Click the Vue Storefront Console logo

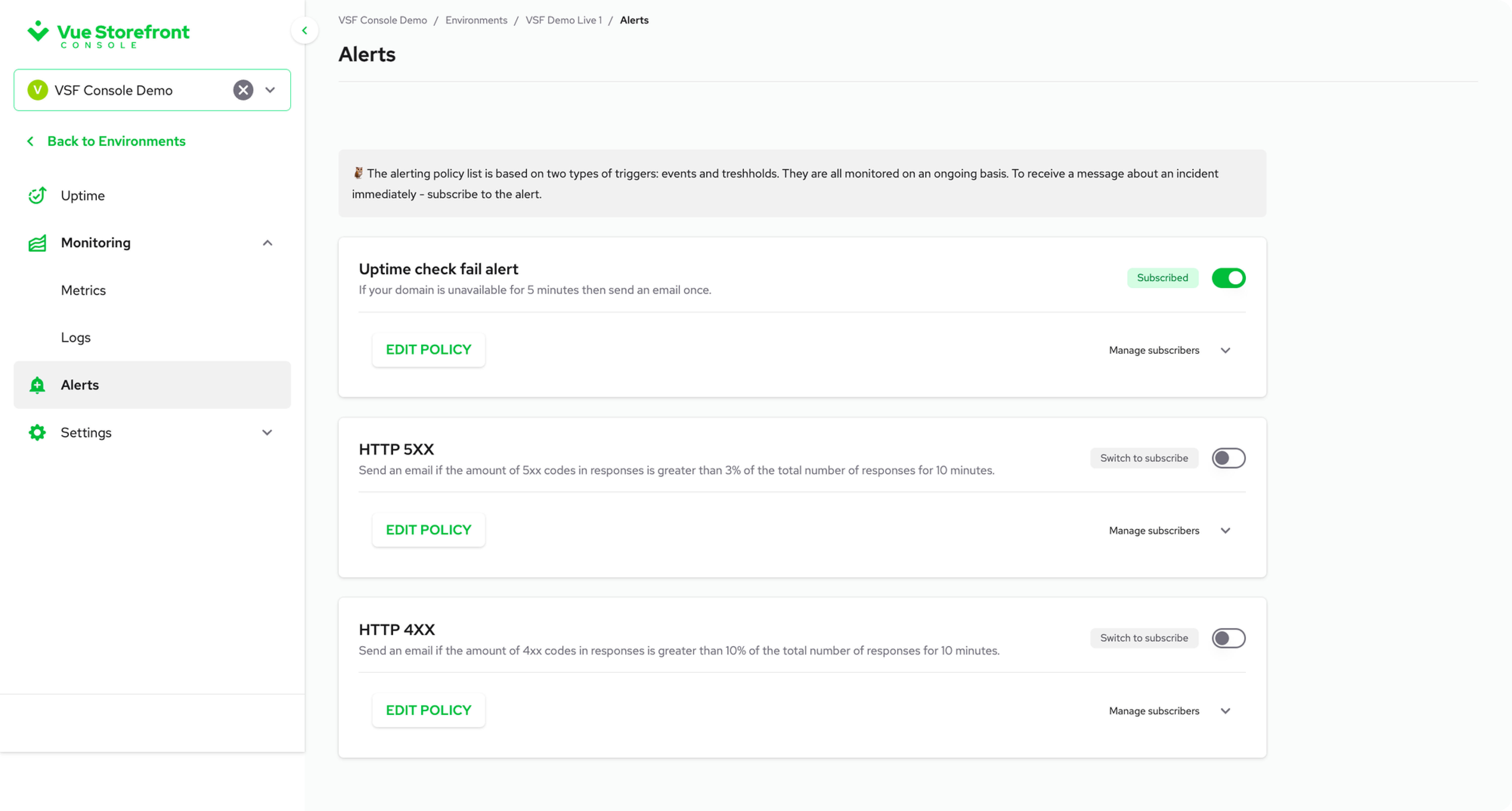(x=109, y=34)
